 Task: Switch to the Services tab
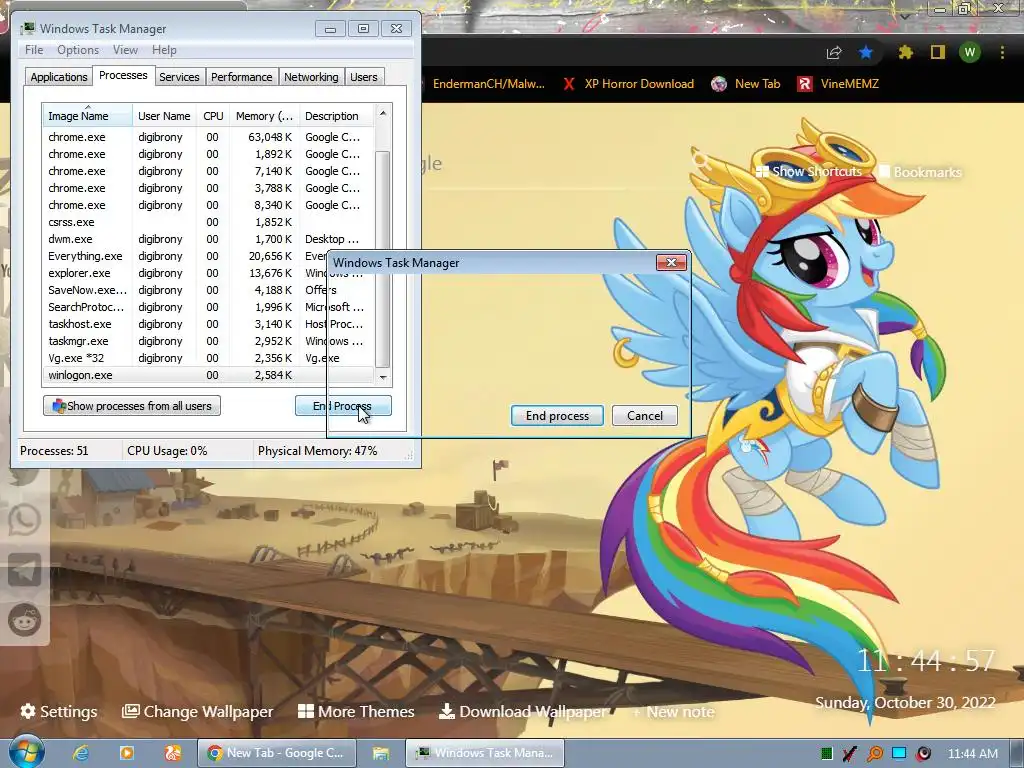(179, 77)
